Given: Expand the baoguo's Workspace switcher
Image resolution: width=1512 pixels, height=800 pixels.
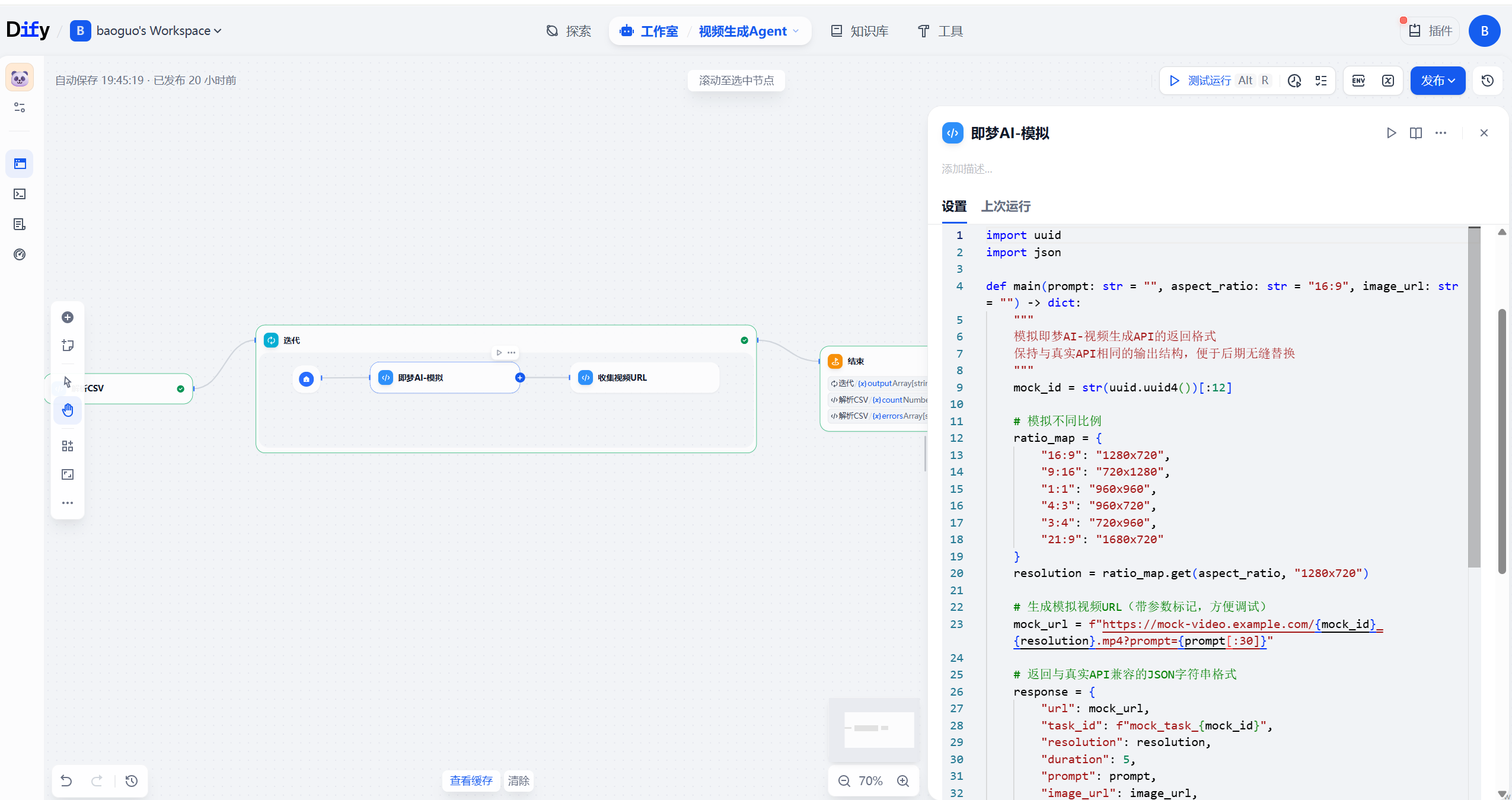Looking at the screenshot, I should pyautogui.click(x=146, y=31).
